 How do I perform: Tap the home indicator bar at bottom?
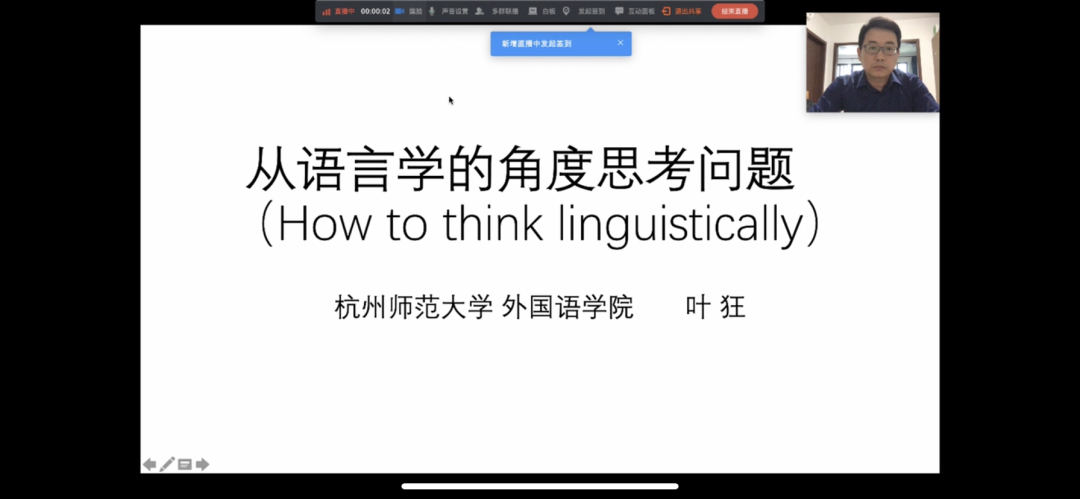(x=540, y=487)
